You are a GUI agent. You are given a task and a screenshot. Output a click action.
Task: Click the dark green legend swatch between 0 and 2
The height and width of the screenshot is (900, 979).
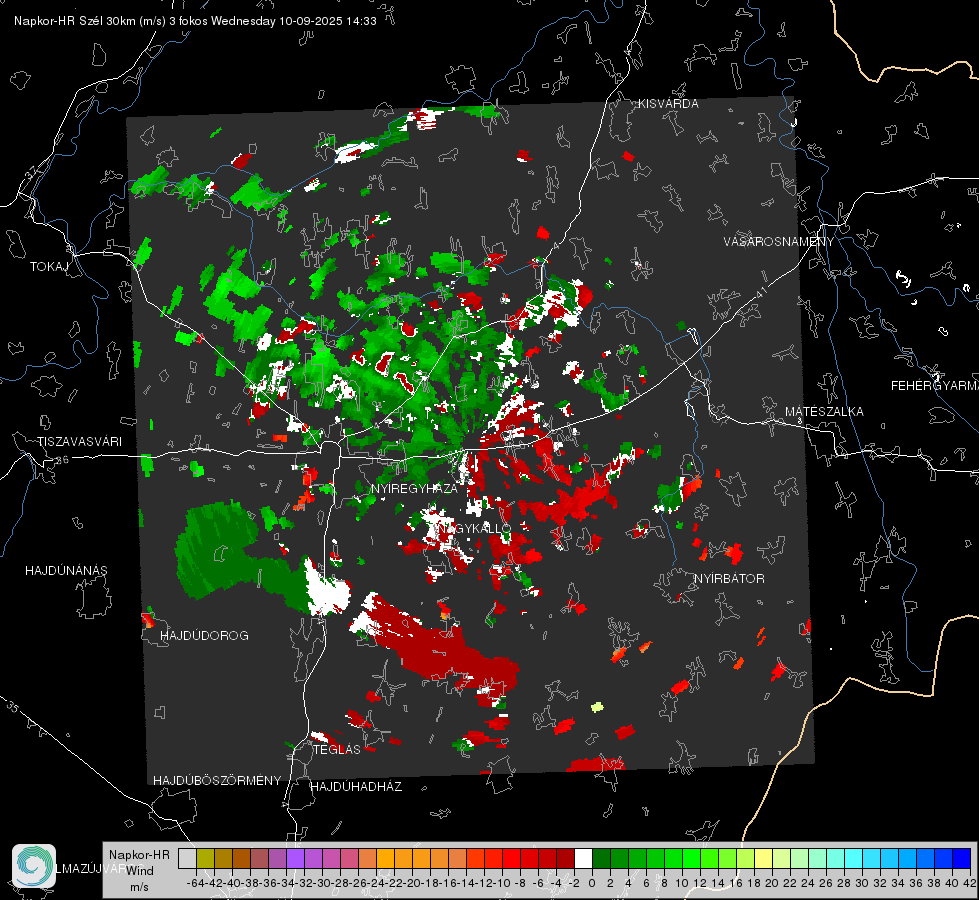pyautogui.click(x=601, y=858)
